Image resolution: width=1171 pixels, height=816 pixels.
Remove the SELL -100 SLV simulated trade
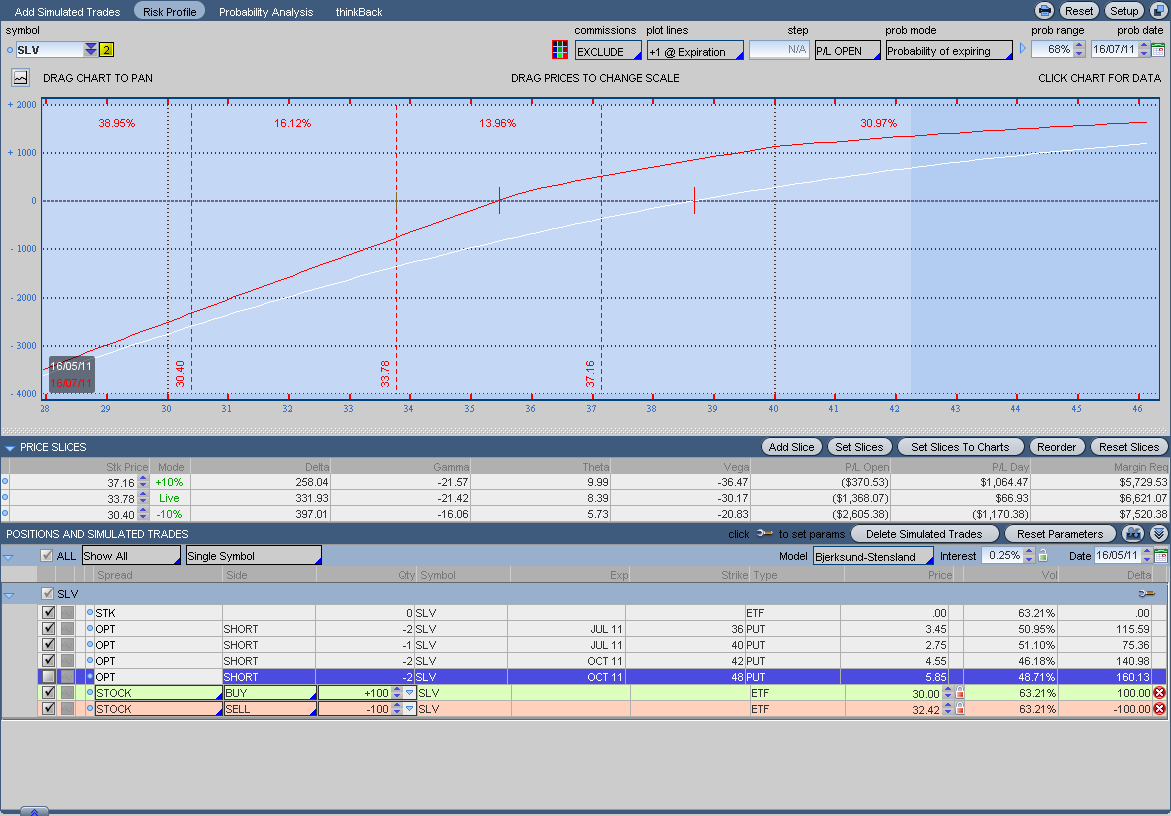tap(1159, 708)
